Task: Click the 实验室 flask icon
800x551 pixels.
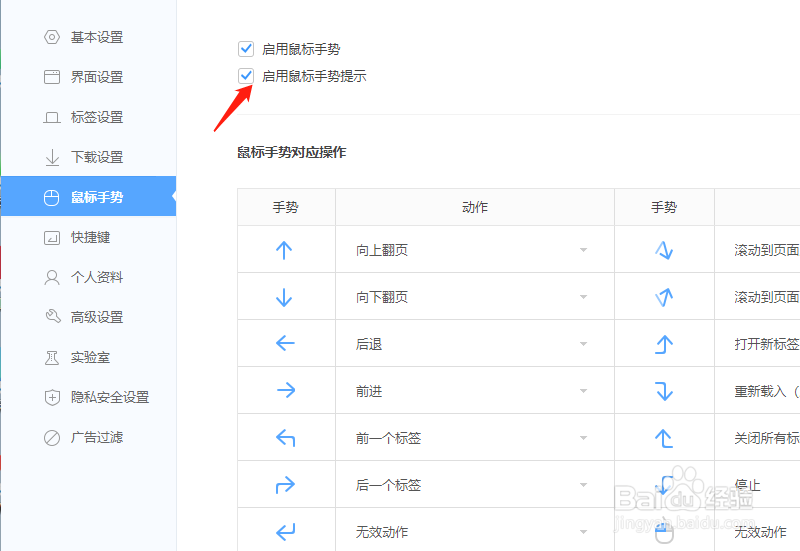Action: (x=52, y=357)
